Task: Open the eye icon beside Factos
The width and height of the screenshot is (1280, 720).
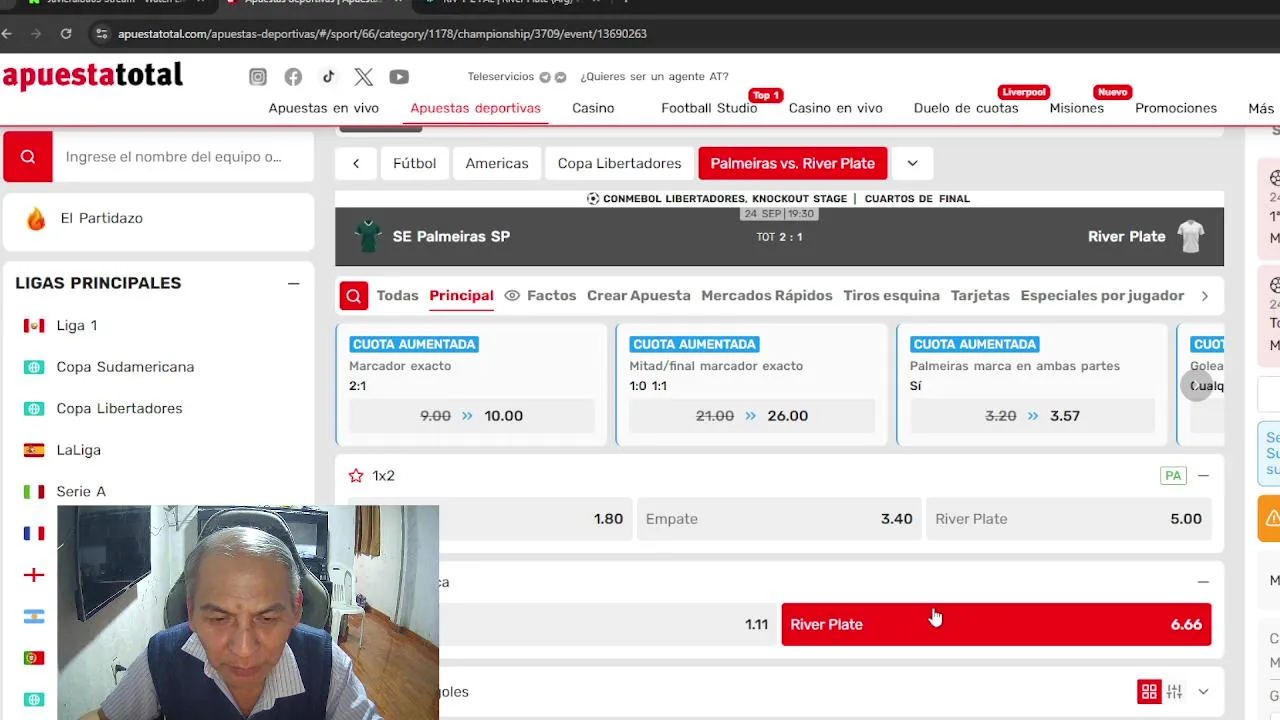Action: point(512,296)
